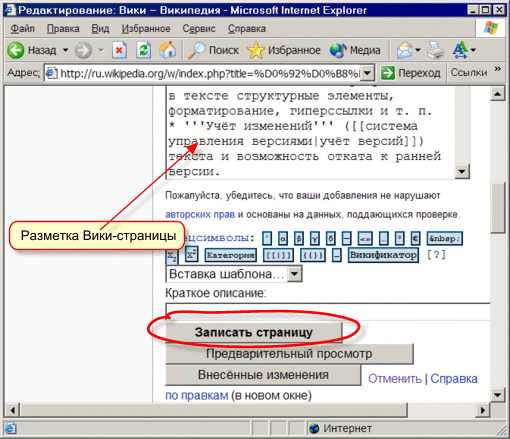
Task: Run the Викификатор button
Action: (x=383, y=256)
